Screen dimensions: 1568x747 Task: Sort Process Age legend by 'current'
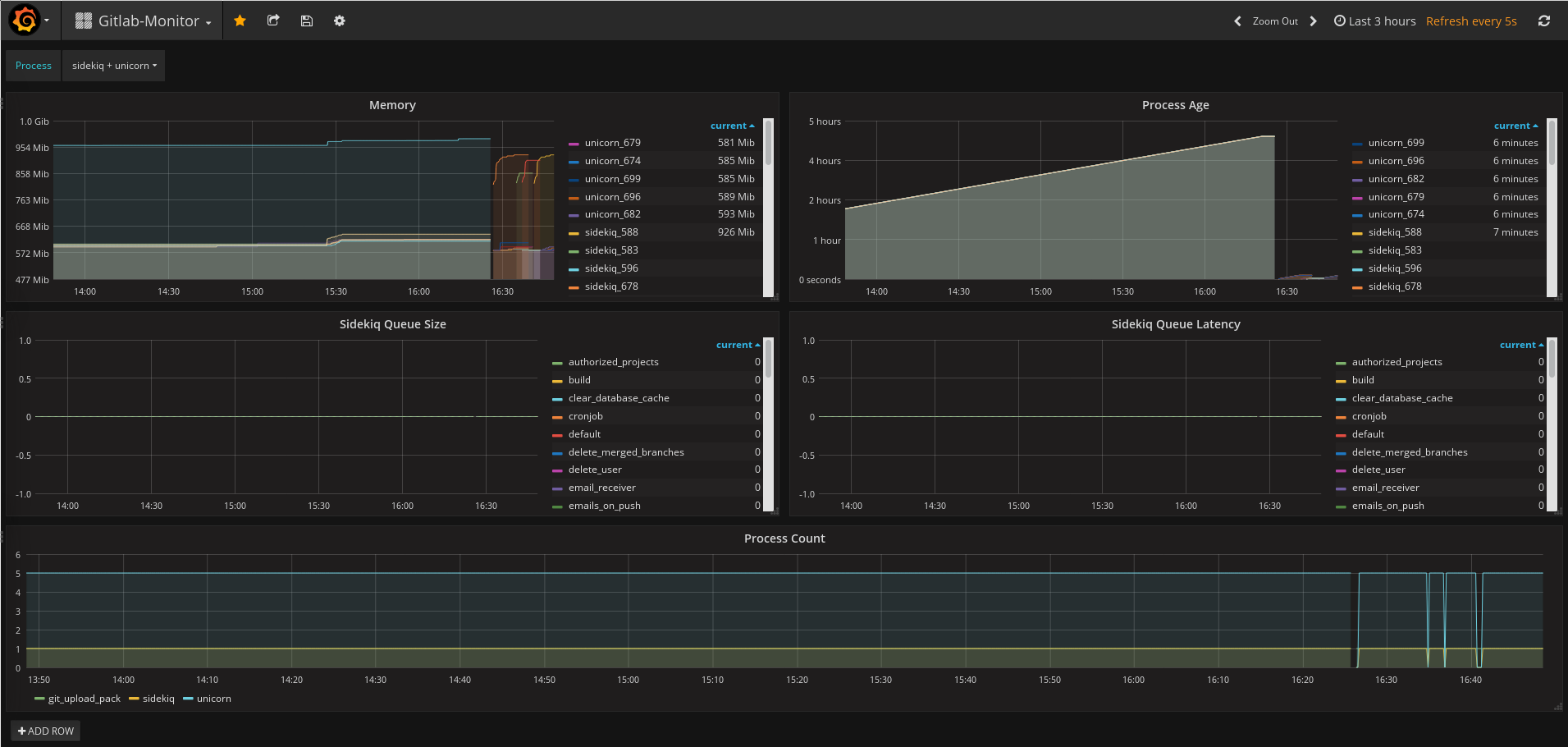coord(1515,126)
